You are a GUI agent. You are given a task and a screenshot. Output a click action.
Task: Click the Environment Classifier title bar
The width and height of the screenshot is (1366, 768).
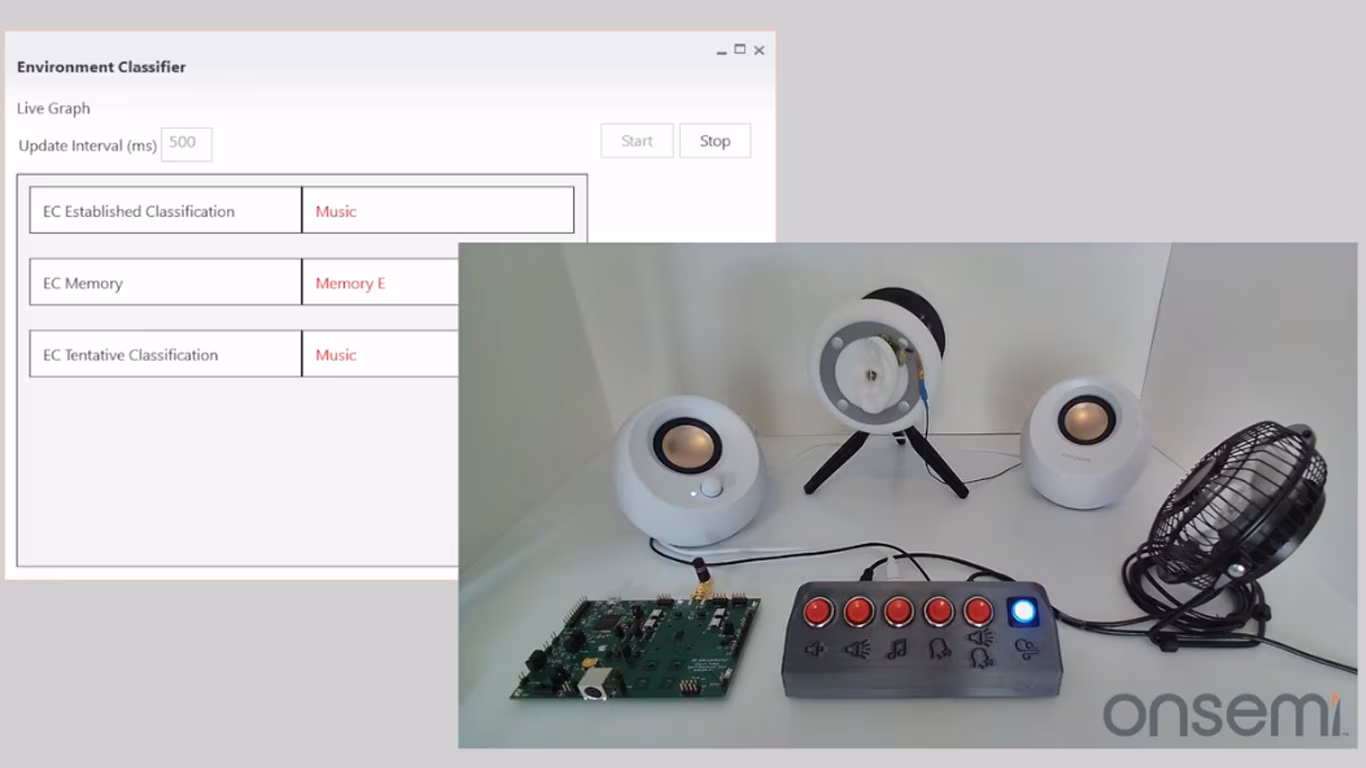(100, 66)
